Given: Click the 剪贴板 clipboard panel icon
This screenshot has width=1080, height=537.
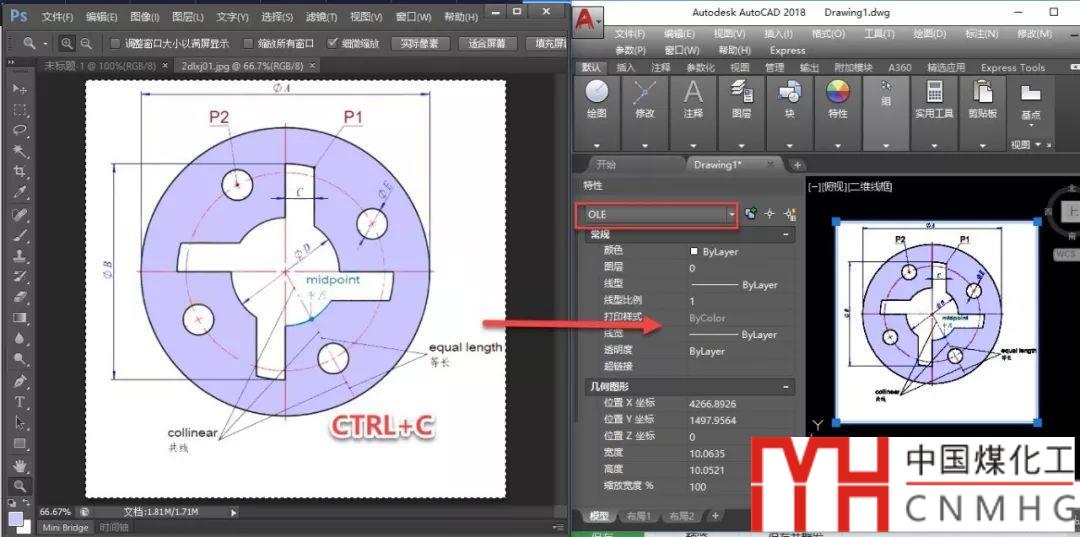Looking at the screenshot, I should pos(984,93).
